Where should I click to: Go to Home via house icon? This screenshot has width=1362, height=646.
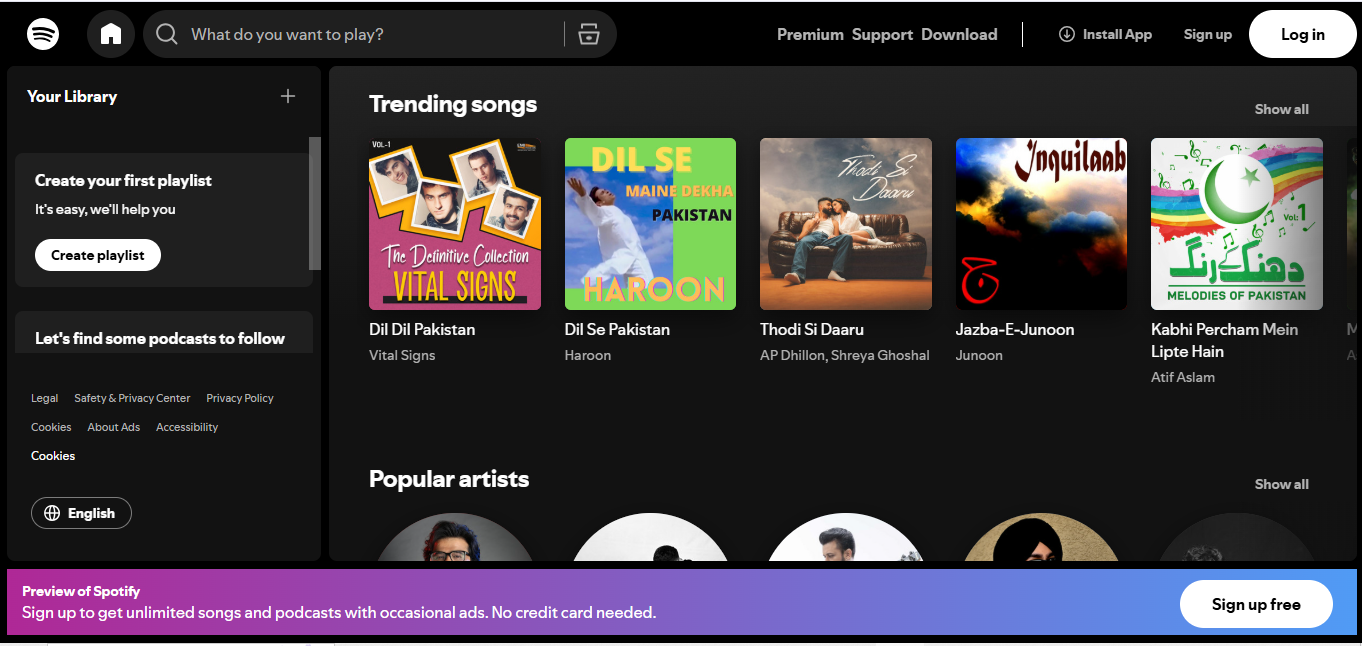[111, 34]
